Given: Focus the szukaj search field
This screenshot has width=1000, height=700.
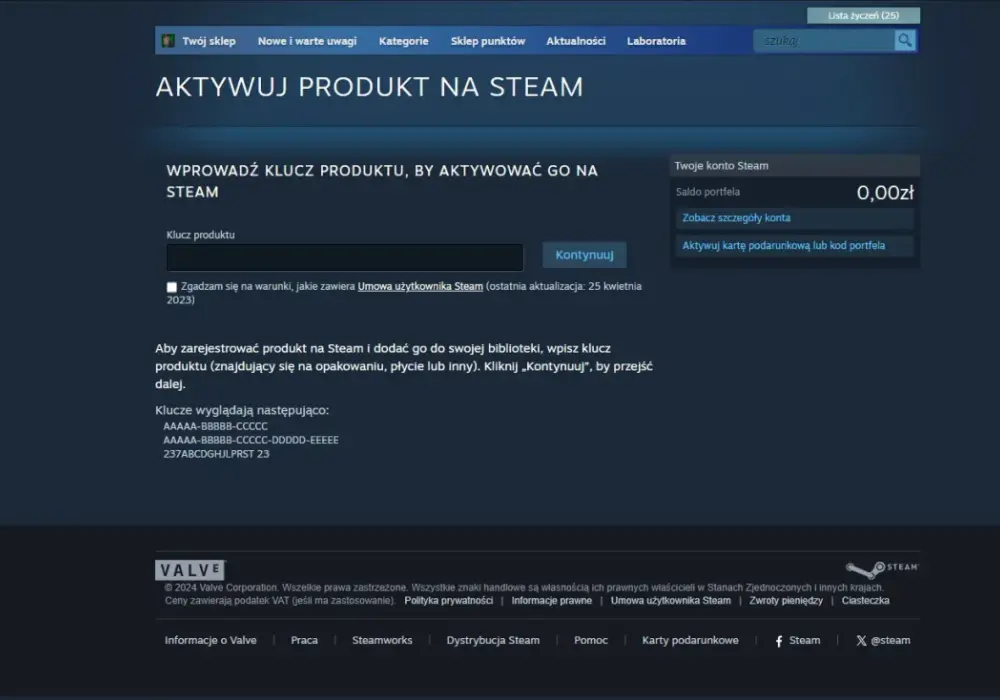Looking at the screenshot, I should (x=824, y=41).
